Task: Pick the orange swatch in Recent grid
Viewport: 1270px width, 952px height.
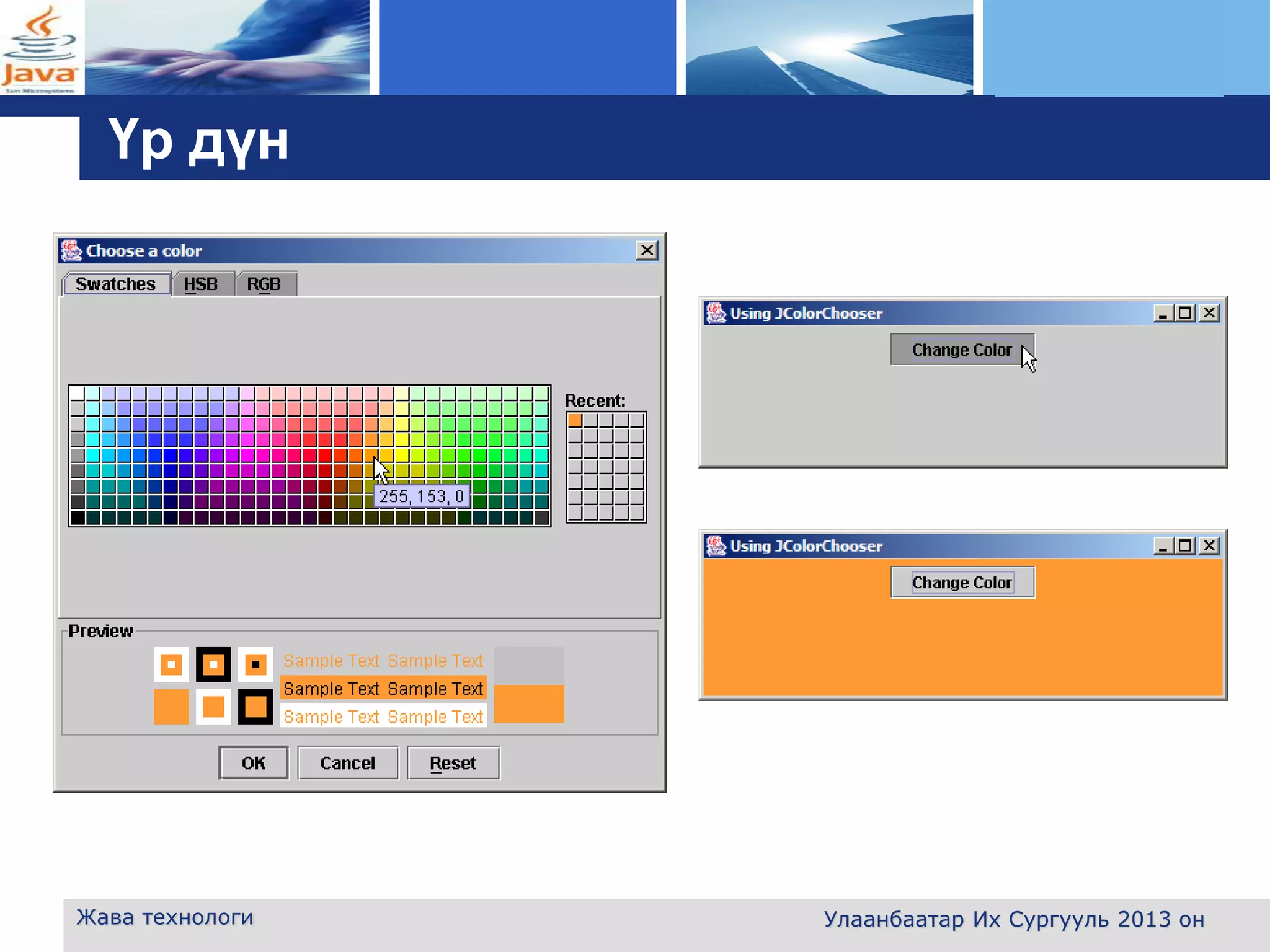Action: pyautogui.click(x=575, y=420)
